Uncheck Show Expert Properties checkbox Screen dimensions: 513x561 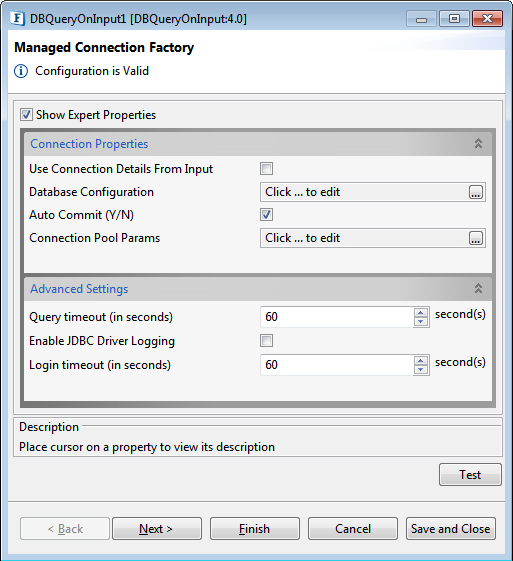[x=26, y=115]
